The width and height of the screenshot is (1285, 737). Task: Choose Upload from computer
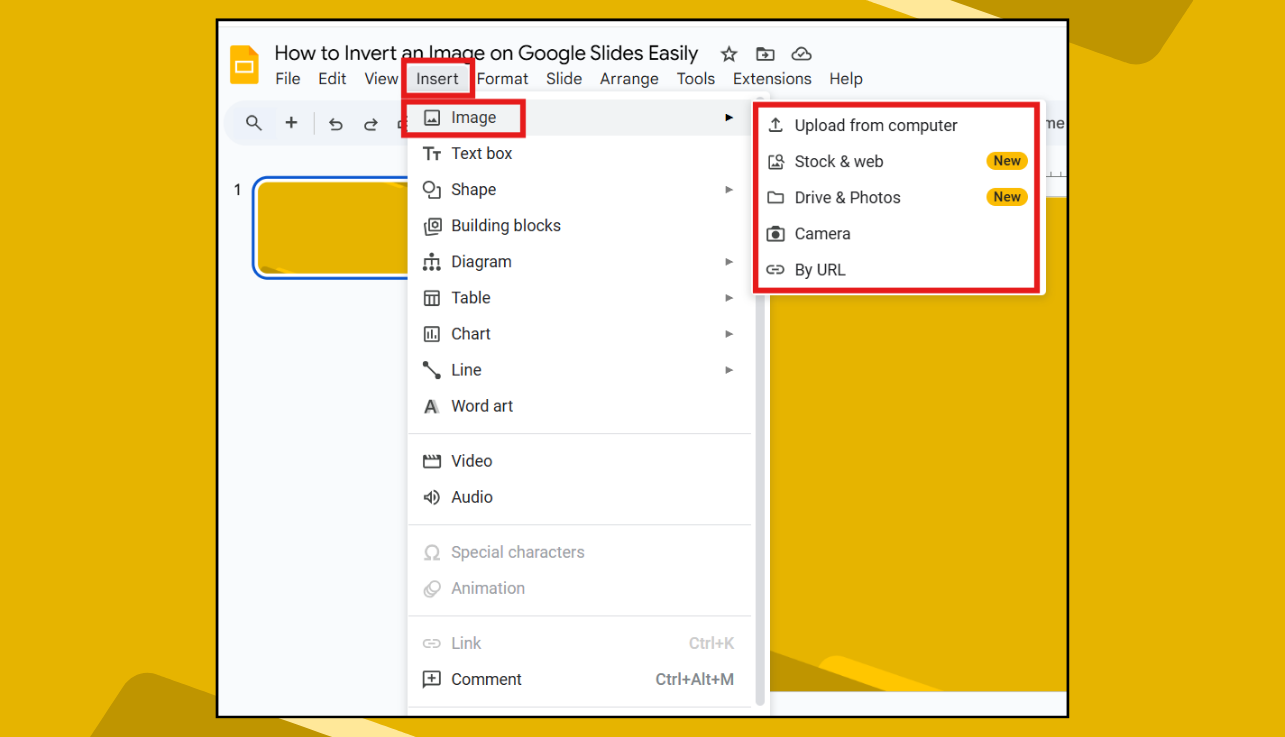tap(875, 124)
